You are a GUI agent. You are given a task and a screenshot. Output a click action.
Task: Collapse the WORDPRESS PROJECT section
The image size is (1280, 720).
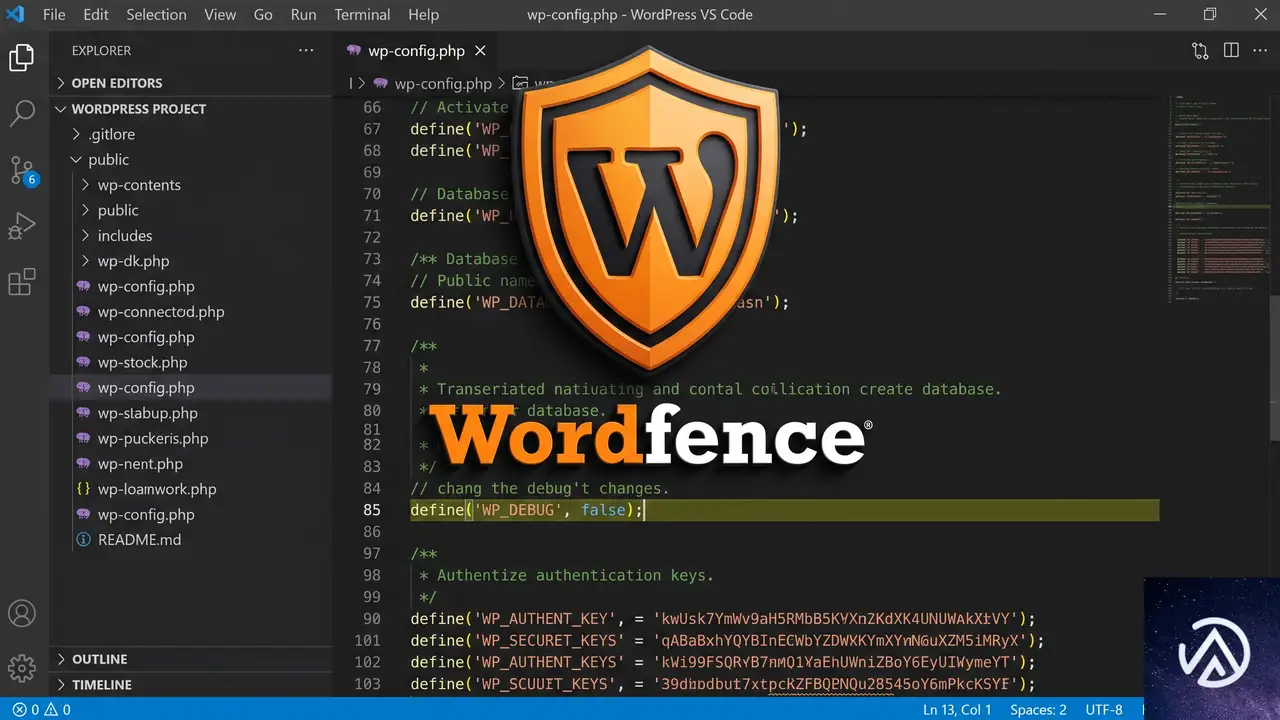pyautogui.click(x=191, y=109)
